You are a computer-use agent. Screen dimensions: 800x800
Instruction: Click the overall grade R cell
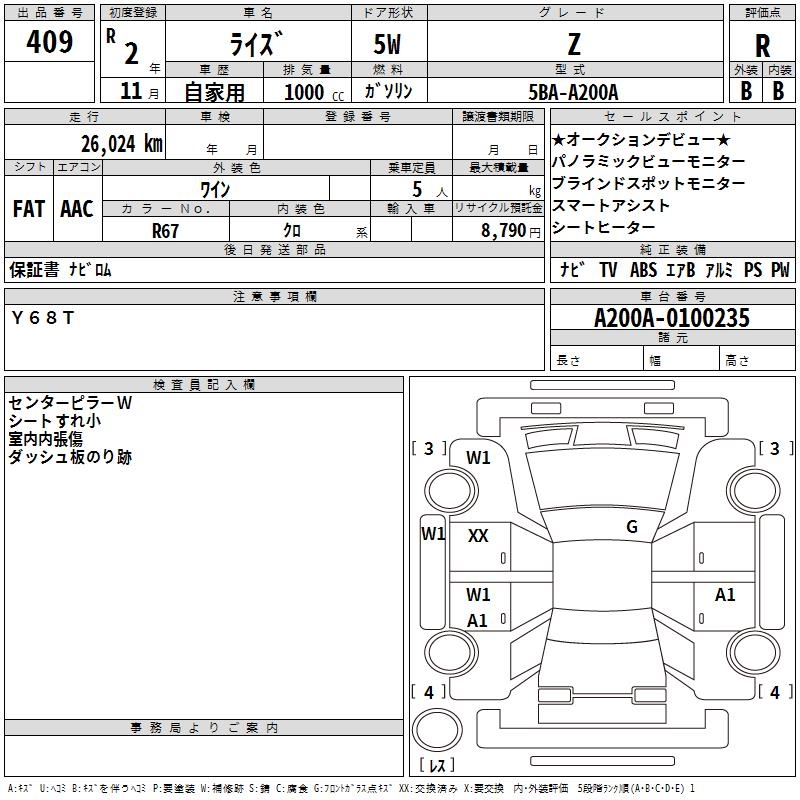tap(762, 46)
